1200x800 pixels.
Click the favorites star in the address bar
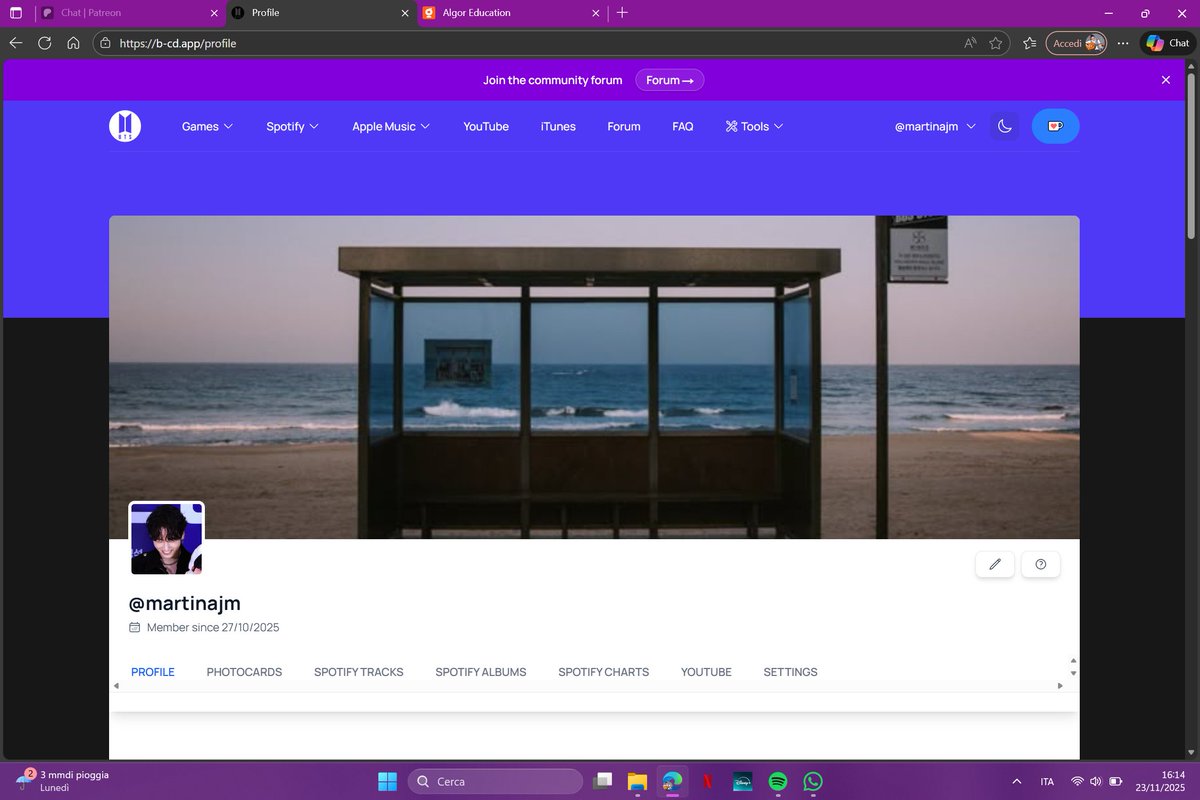click(x=995, y=43)
